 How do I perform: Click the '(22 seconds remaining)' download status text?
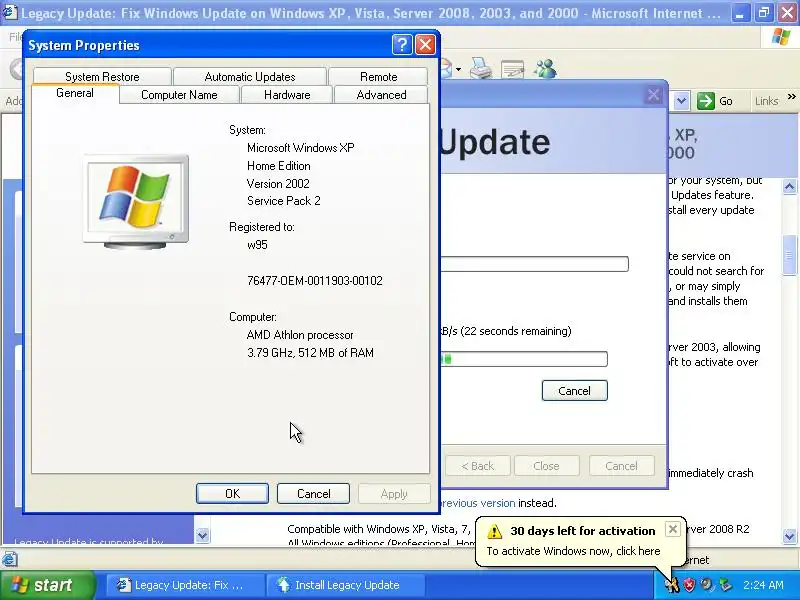pos(516,331)
